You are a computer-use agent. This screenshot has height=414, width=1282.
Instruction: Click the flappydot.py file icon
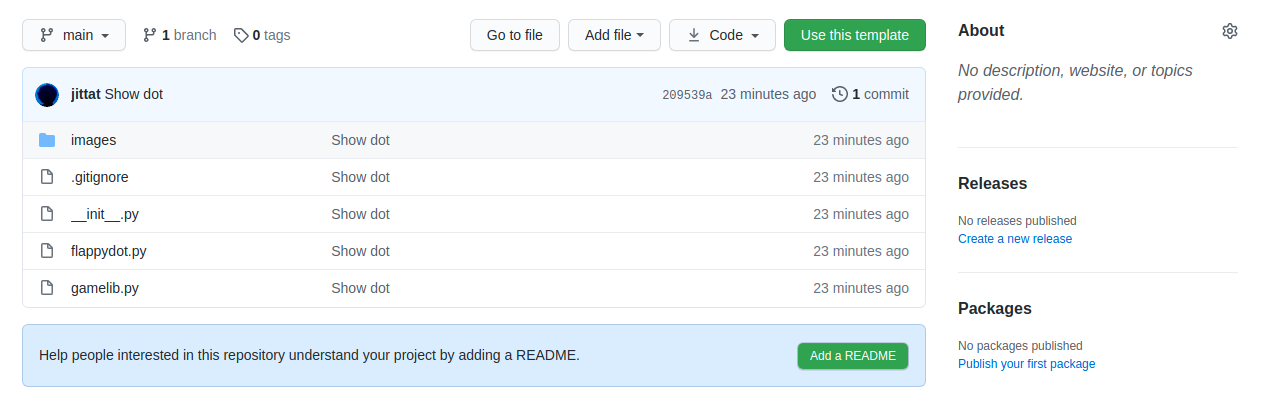point(46,251)
